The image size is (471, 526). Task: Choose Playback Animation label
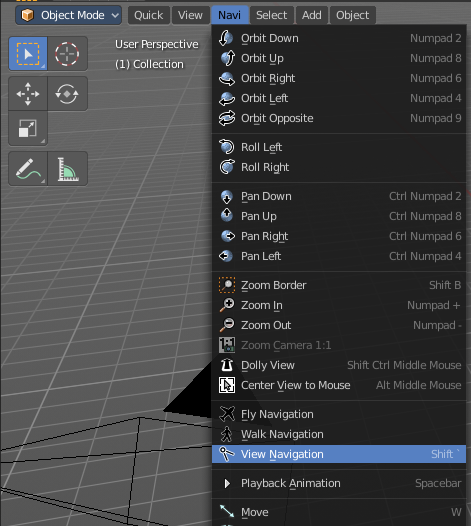[x=291, y=483]
